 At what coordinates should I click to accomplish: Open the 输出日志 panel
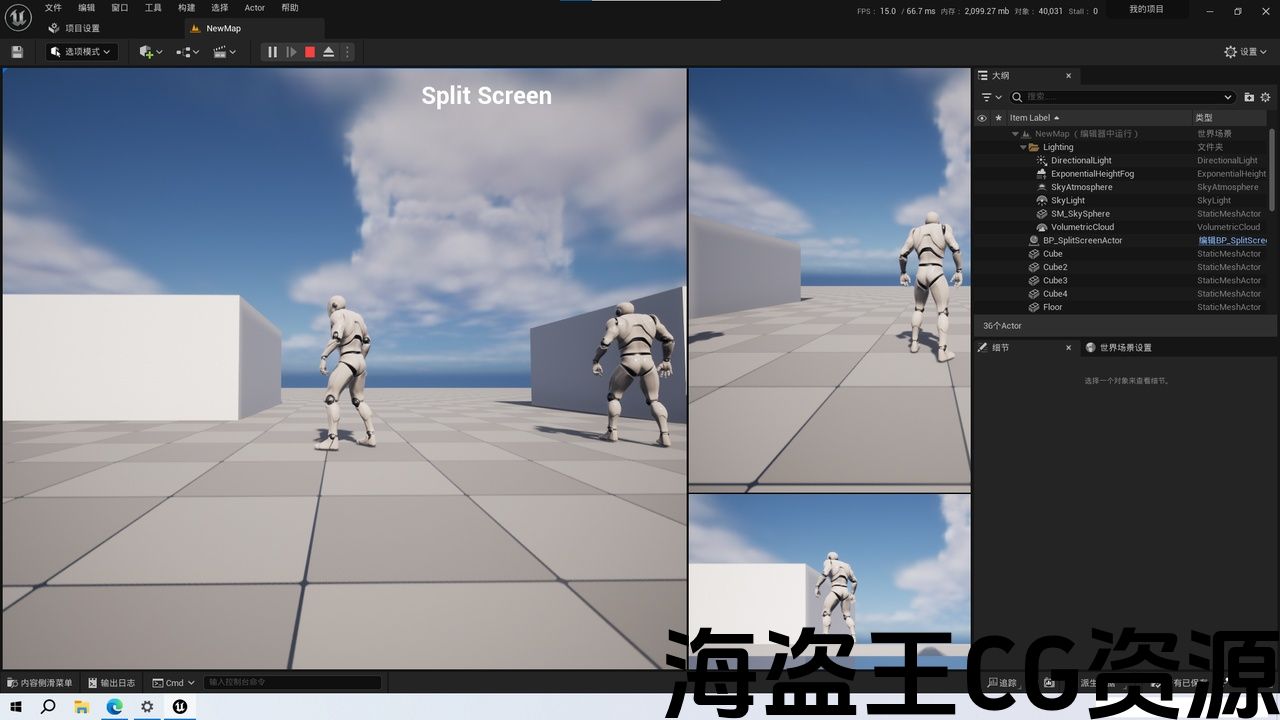tap(111, 683)
